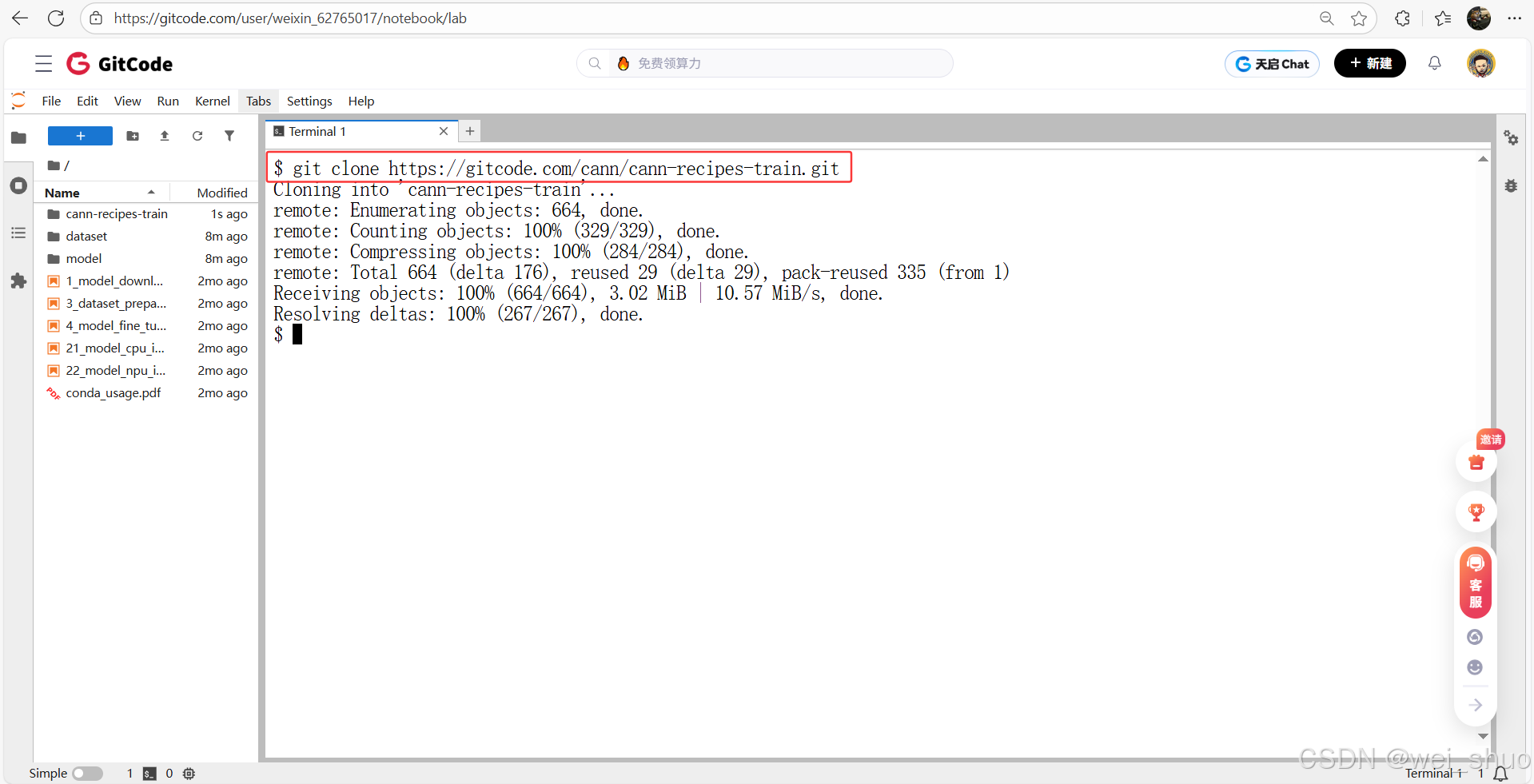Collapse floating panel with arrow
This screenshot has width=1534, height=784.
[1476, 705]
